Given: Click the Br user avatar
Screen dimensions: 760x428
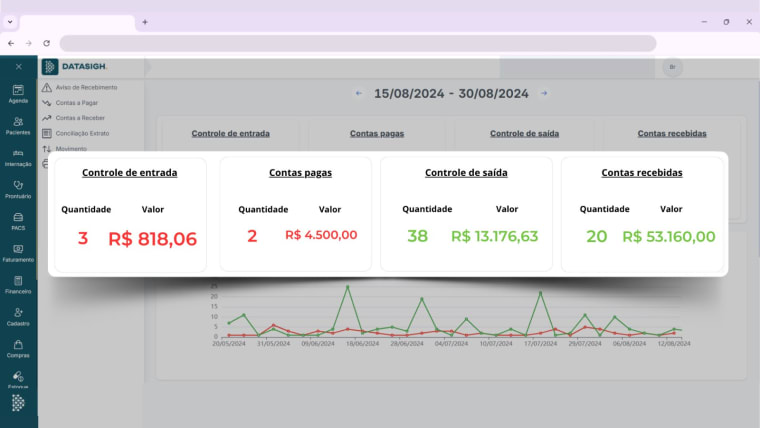Looking at the screenshot, I should coord(672,67).
